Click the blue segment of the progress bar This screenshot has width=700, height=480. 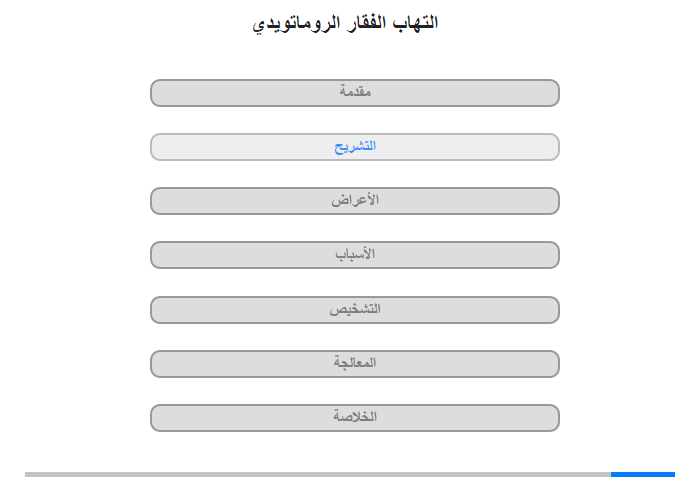tap(642, 474)
